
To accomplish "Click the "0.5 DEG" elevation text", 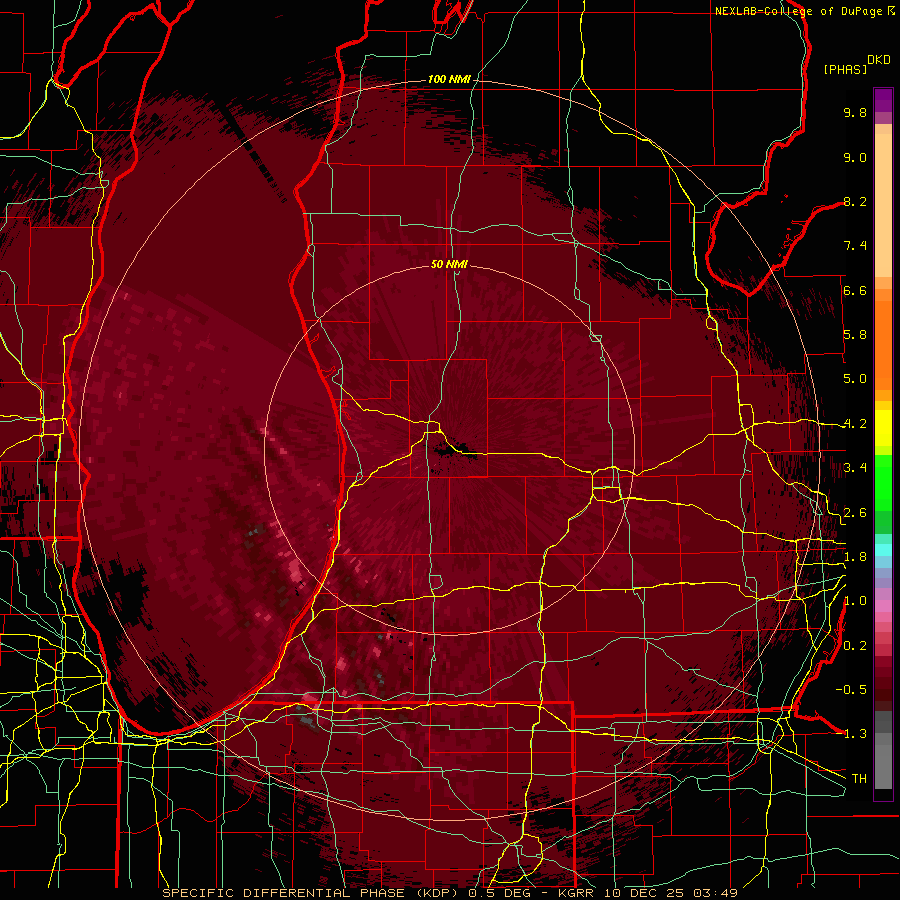I will 499,893.
